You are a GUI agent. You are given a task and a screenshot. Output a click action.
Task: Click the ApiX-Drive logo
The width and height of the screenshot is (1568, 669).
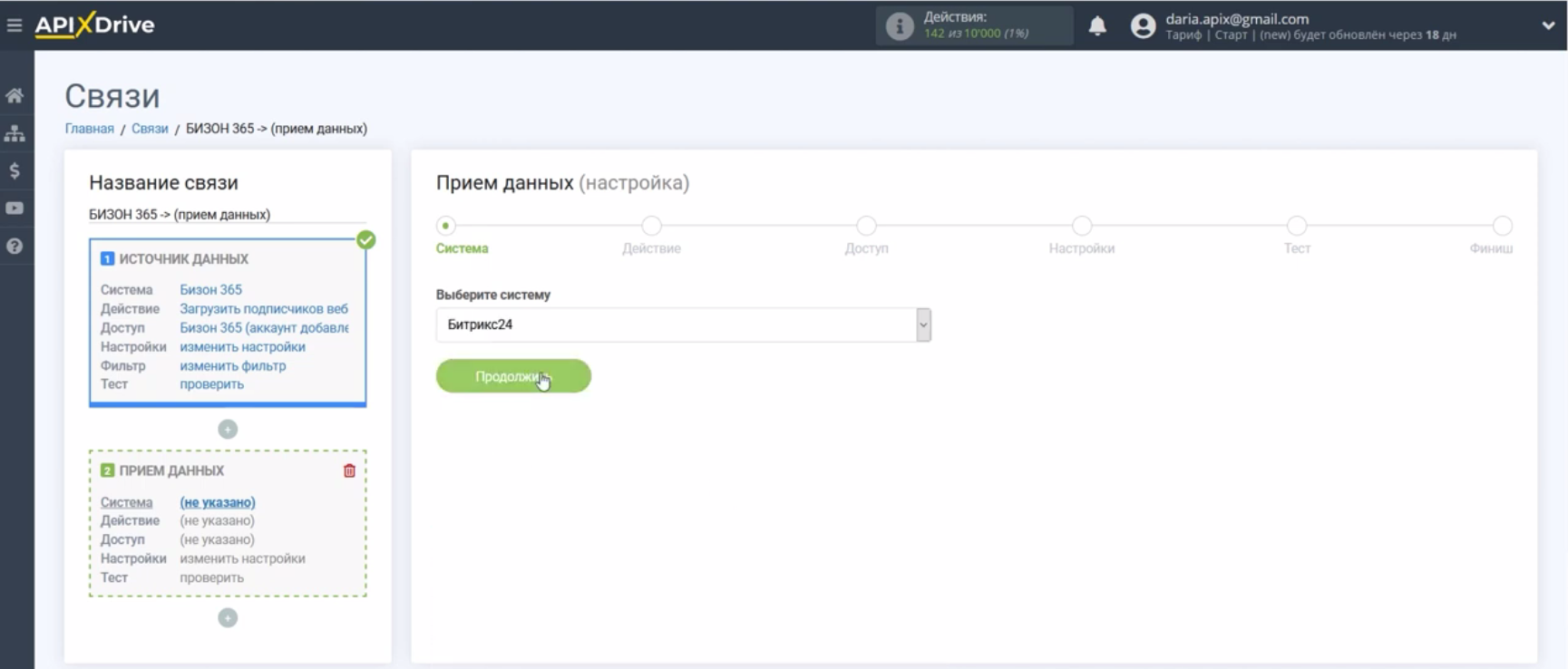(94, 24)
